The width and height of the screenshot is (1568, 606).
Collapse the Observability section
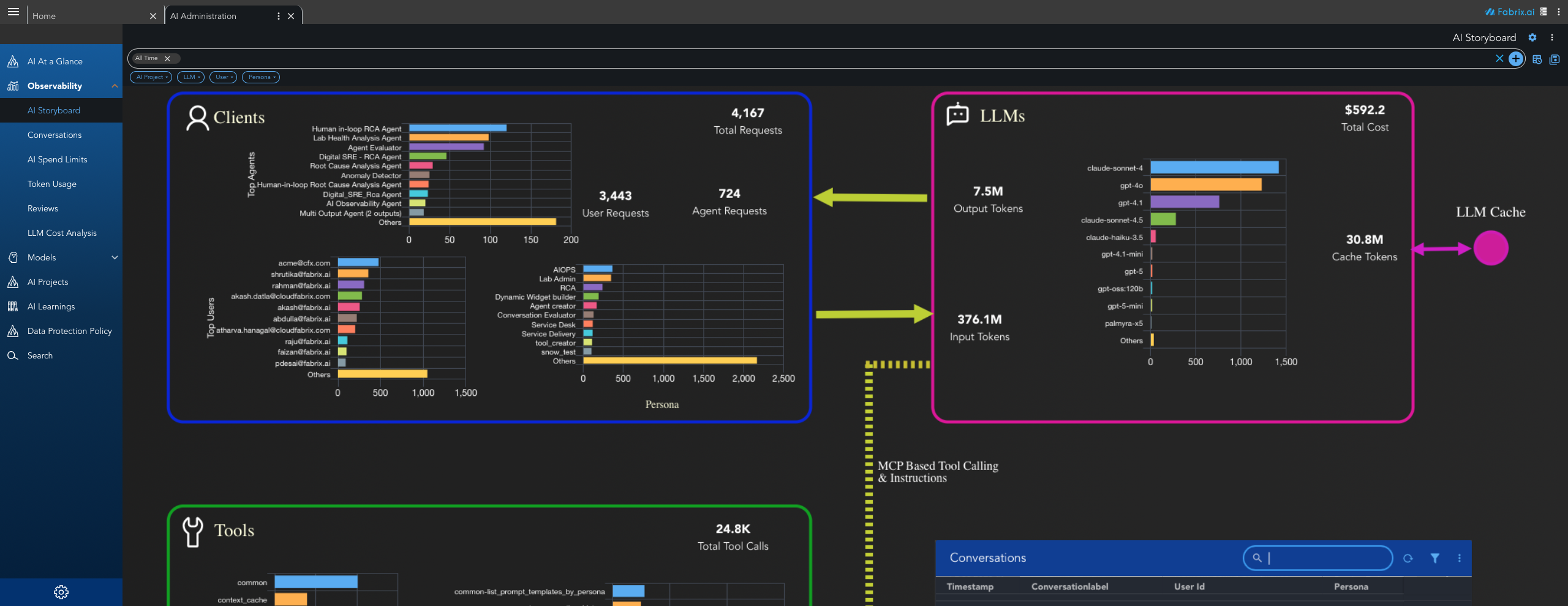[x=114, y=86]
